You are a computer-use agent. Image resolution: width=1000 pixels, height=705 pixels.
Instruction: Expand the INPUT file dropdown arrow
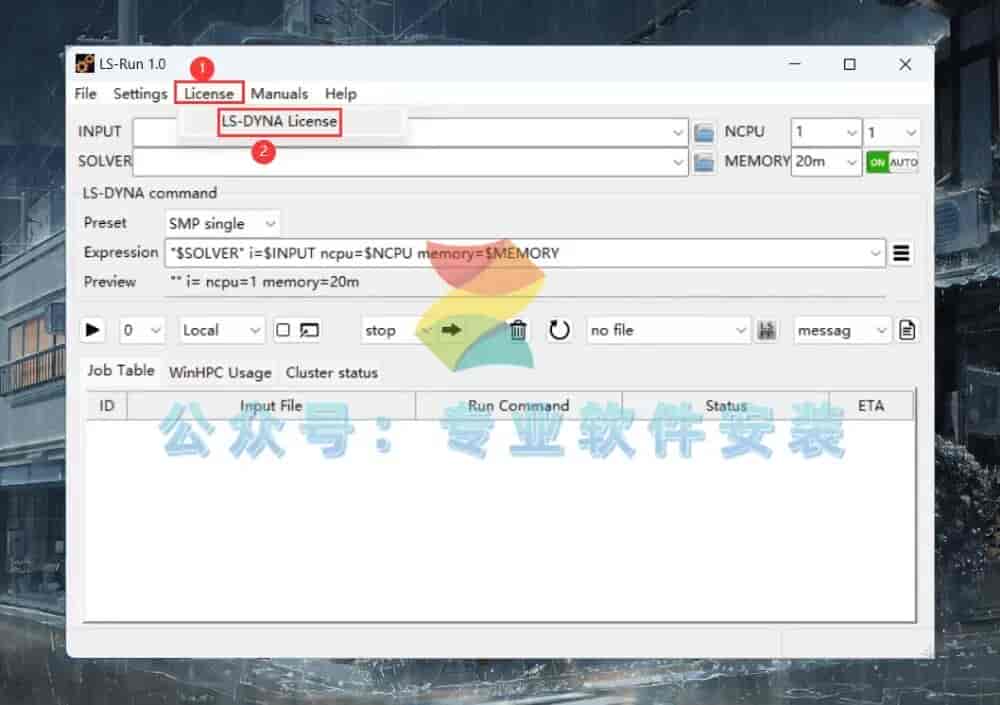point(677,133)
